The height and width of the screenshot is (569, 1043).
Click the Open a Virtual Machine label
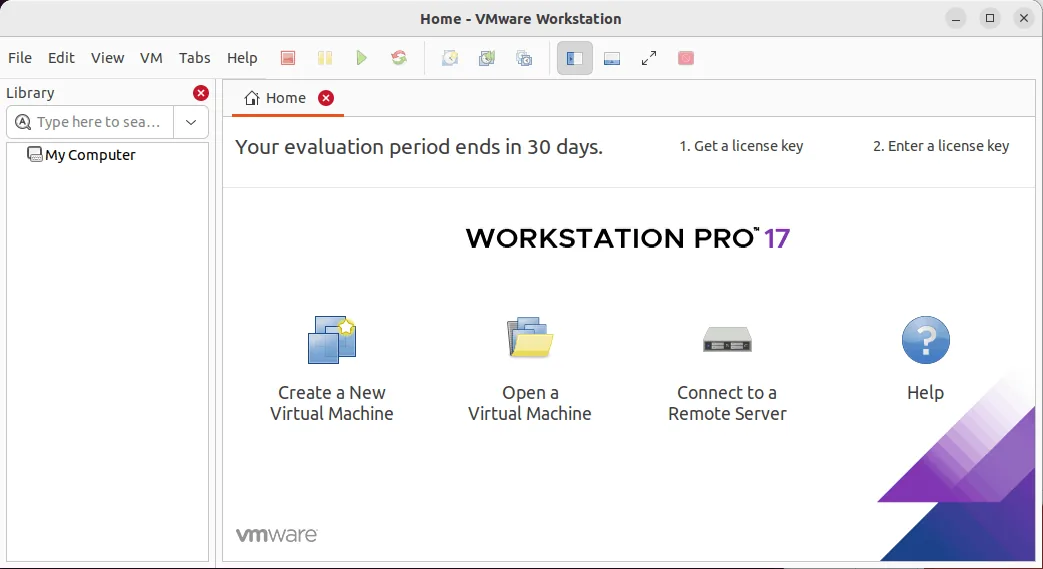click(x=529, y=403)
